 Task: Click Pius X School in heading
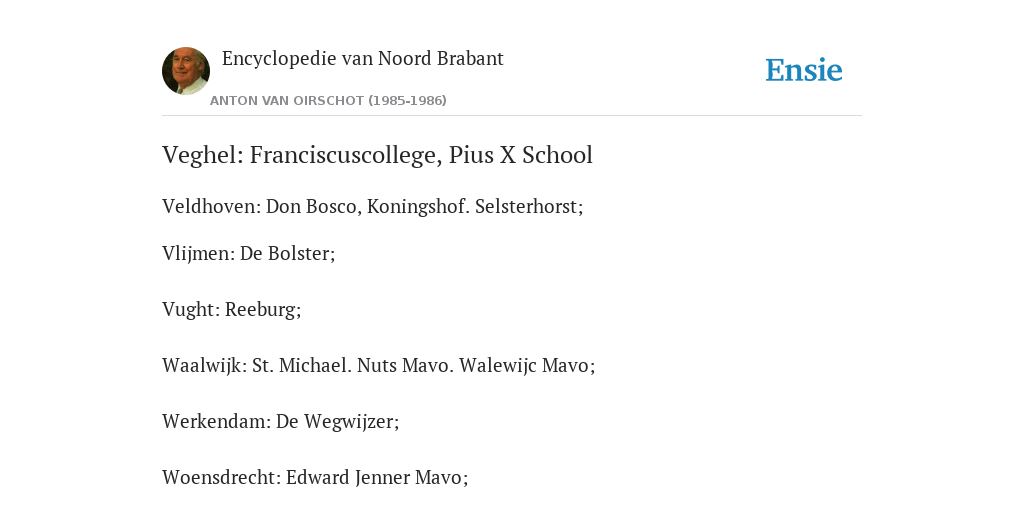pos(520,155)
